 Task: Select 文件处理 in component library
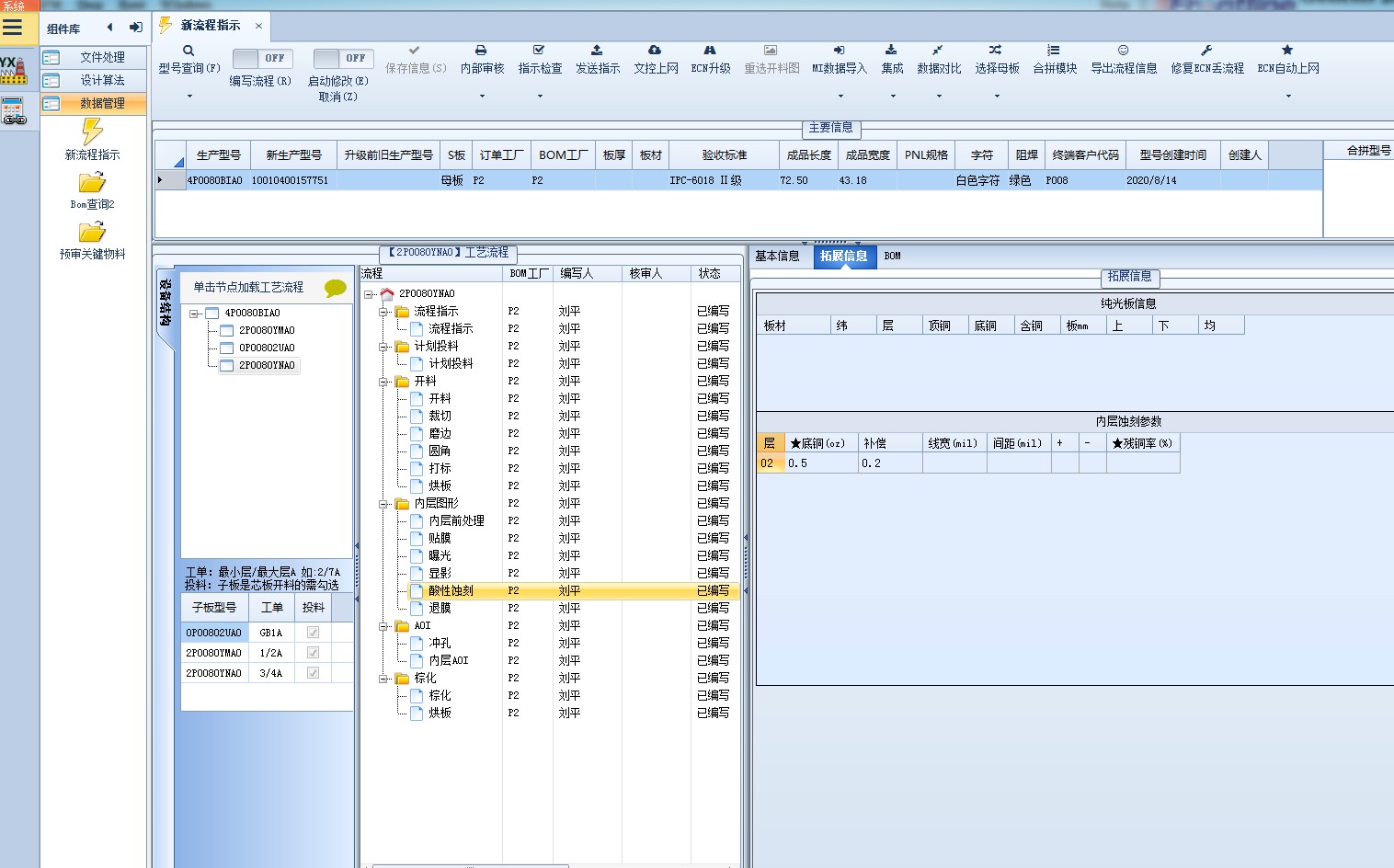[x=94, y=57]
